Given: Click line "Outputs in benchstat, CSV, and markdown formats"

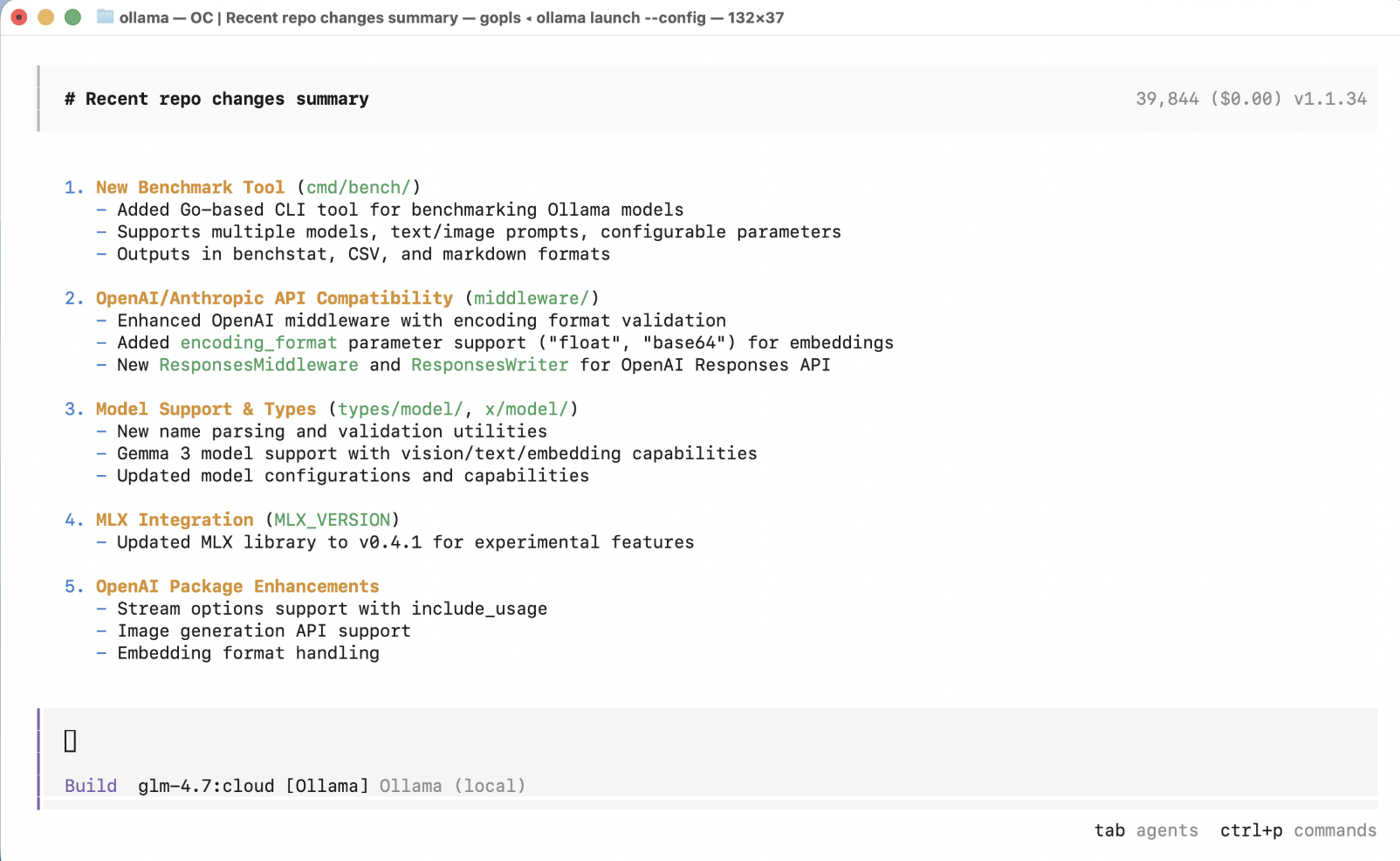Looking at the screenshot, I should coord(364,254).
